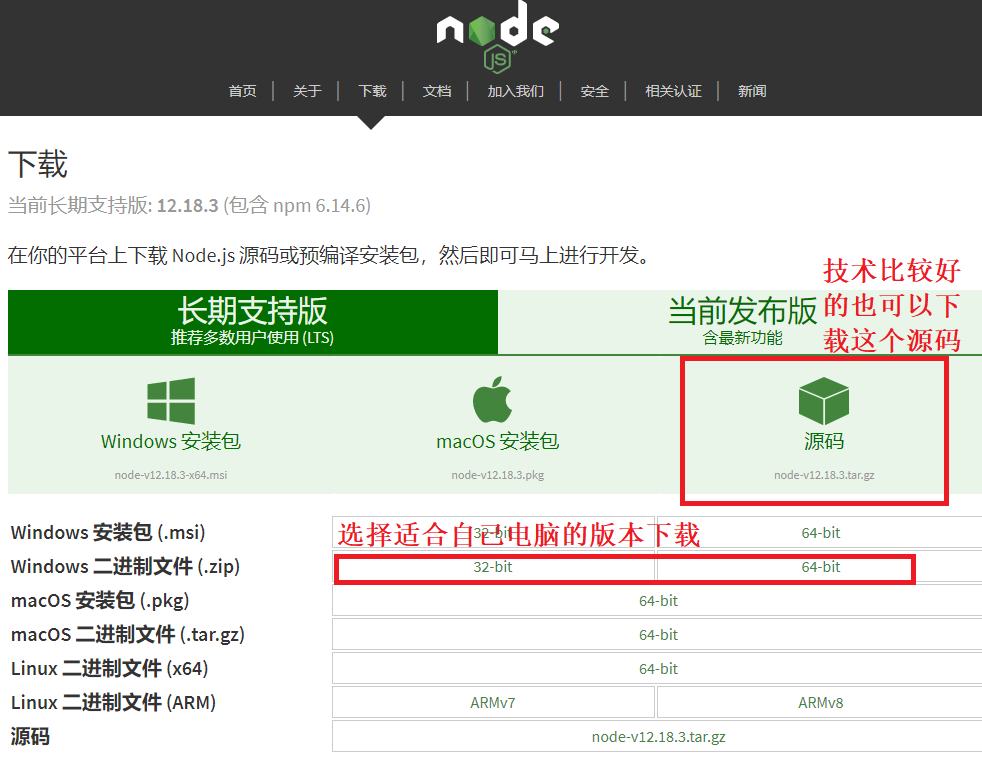Click Linux 二进制文件 (x64) row label
Image resolution: width=982 pixels, height=767 pixels.
pyautogui.click(x=110, y=669)
